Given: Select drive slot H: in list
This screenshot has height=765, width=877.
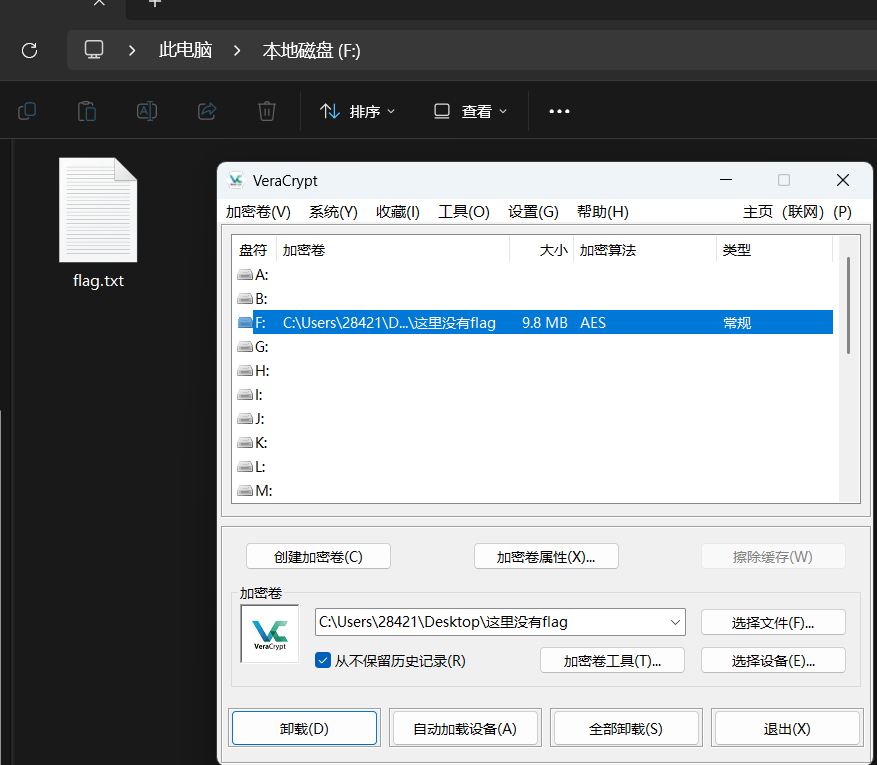Looking at the screenshot, I should 254,371.
